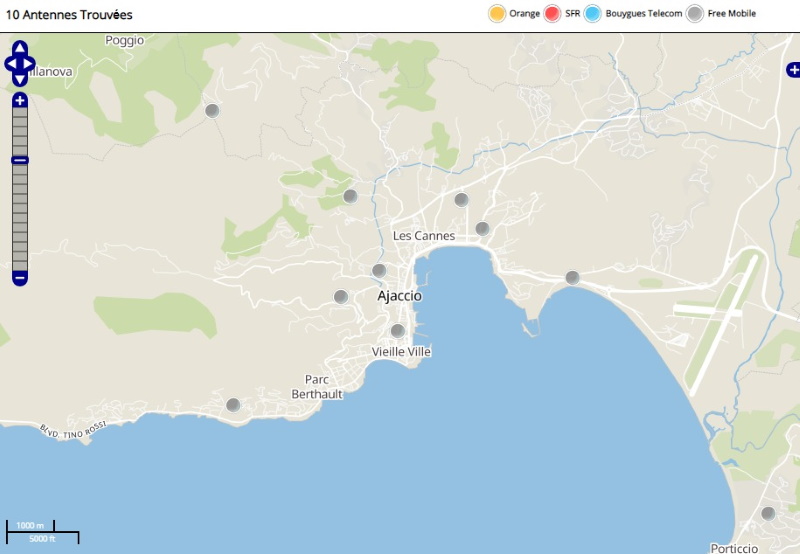Click the zoom slider handle
This screenshot has height=554, width=800.
[x=20, y=160]
